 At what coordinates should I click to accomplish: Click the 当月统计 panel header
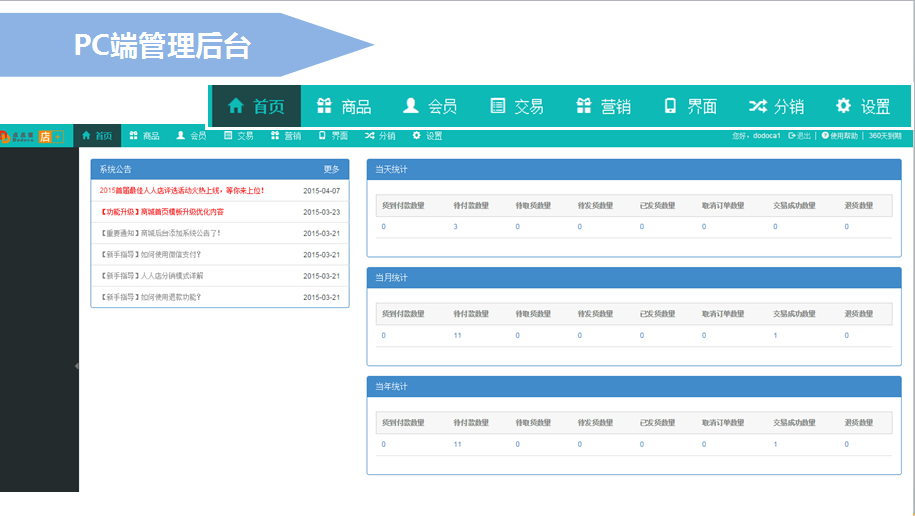click(x=634, y=278)
